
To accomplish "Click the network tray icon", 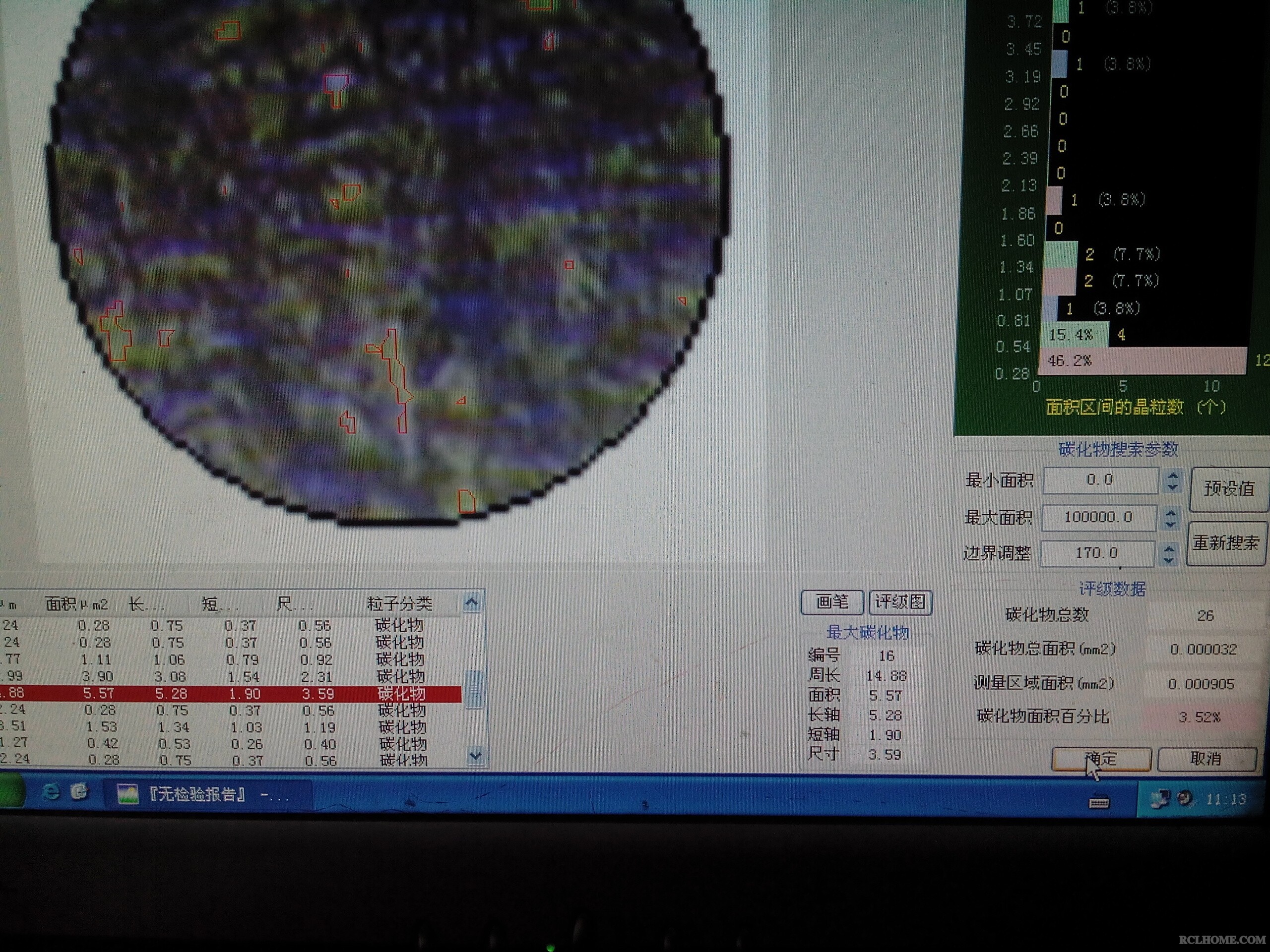I will click(1160, 798).
